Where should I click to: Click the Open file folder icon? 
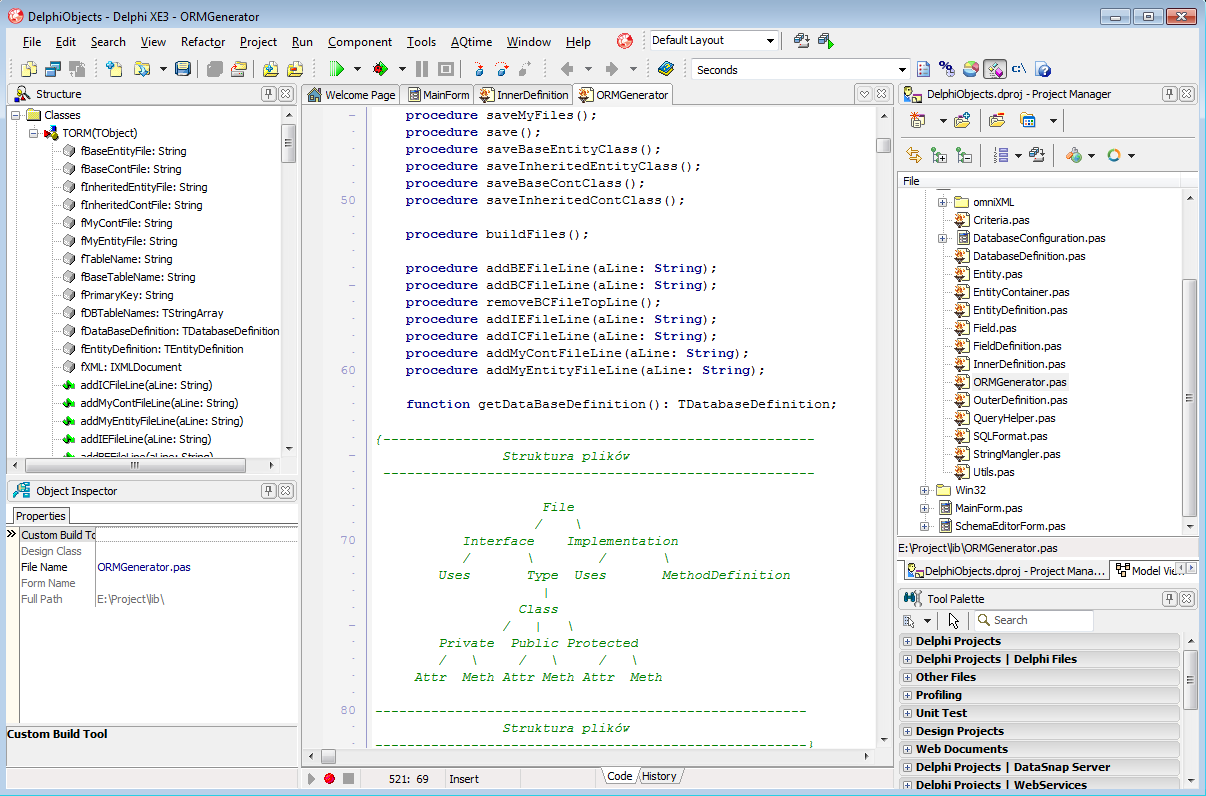pyautogui.click(x=142, y=69)
